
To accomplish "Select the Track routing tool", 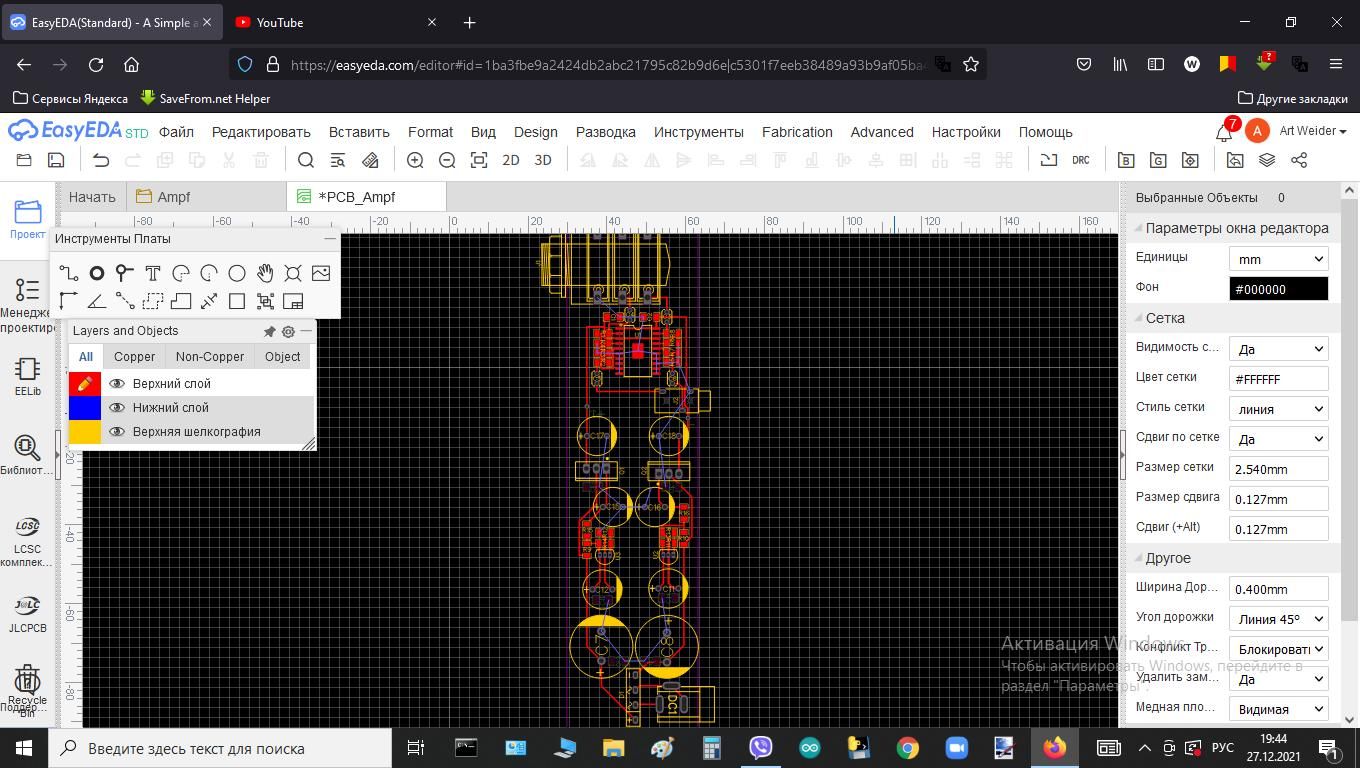I will click(68, 273).
